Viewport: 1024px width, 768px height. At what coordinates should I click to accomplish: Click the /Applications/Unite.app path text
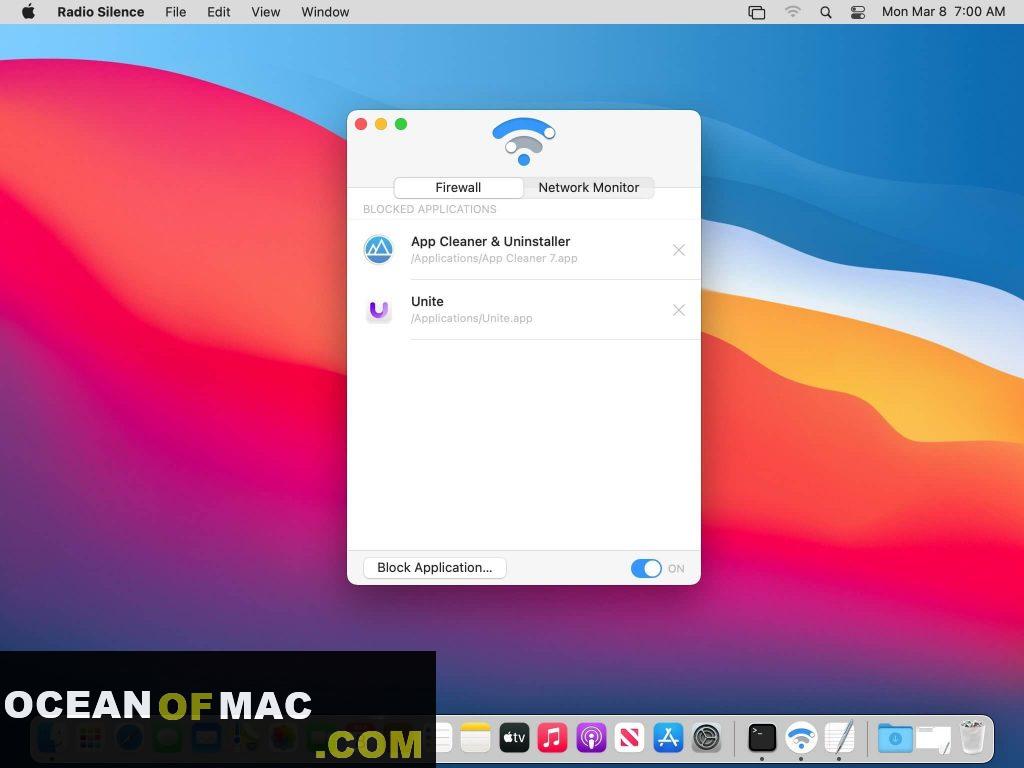472,319
